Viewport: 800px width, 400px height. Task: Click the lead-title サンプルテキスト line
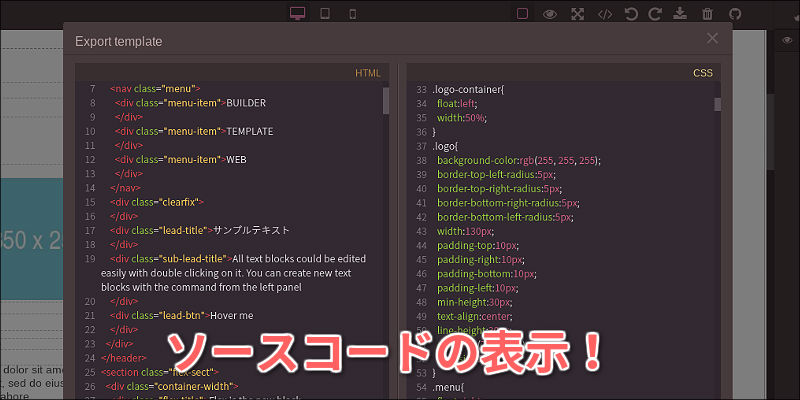pos(199,231)
